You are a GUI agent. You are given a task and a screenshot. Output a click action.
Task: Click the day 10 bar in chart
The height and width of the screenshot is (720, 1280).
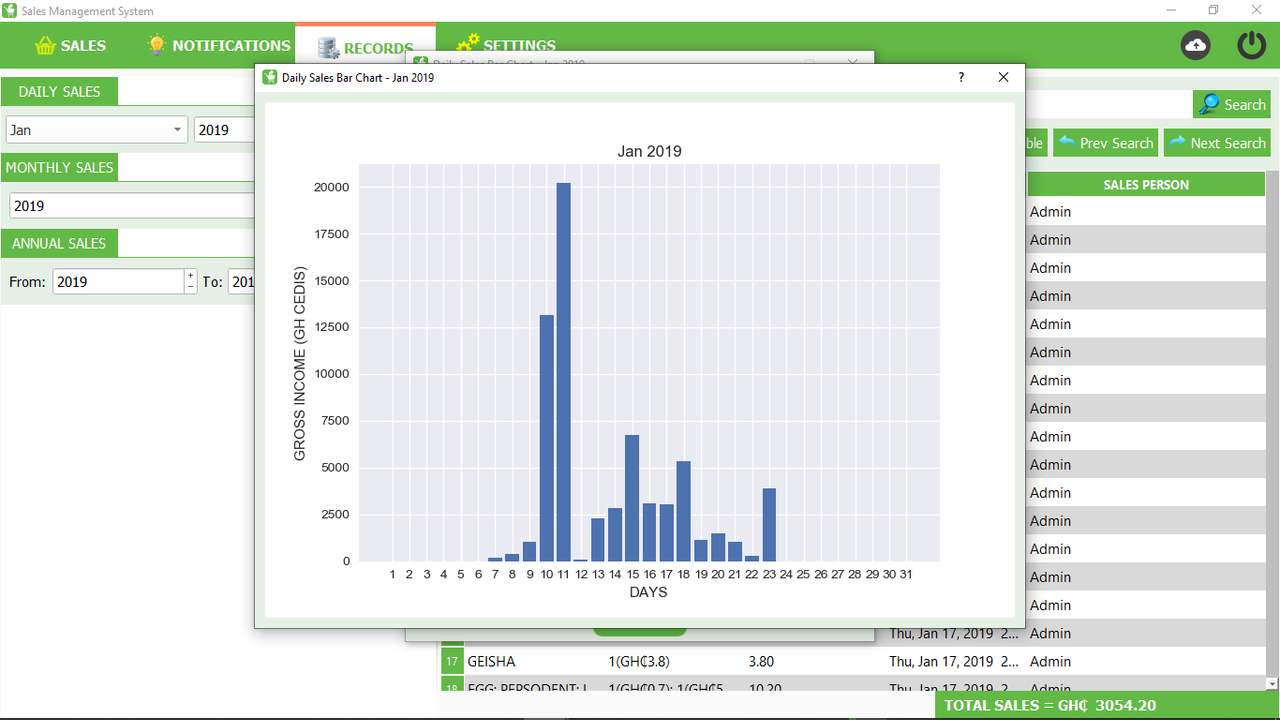(547, 438)
